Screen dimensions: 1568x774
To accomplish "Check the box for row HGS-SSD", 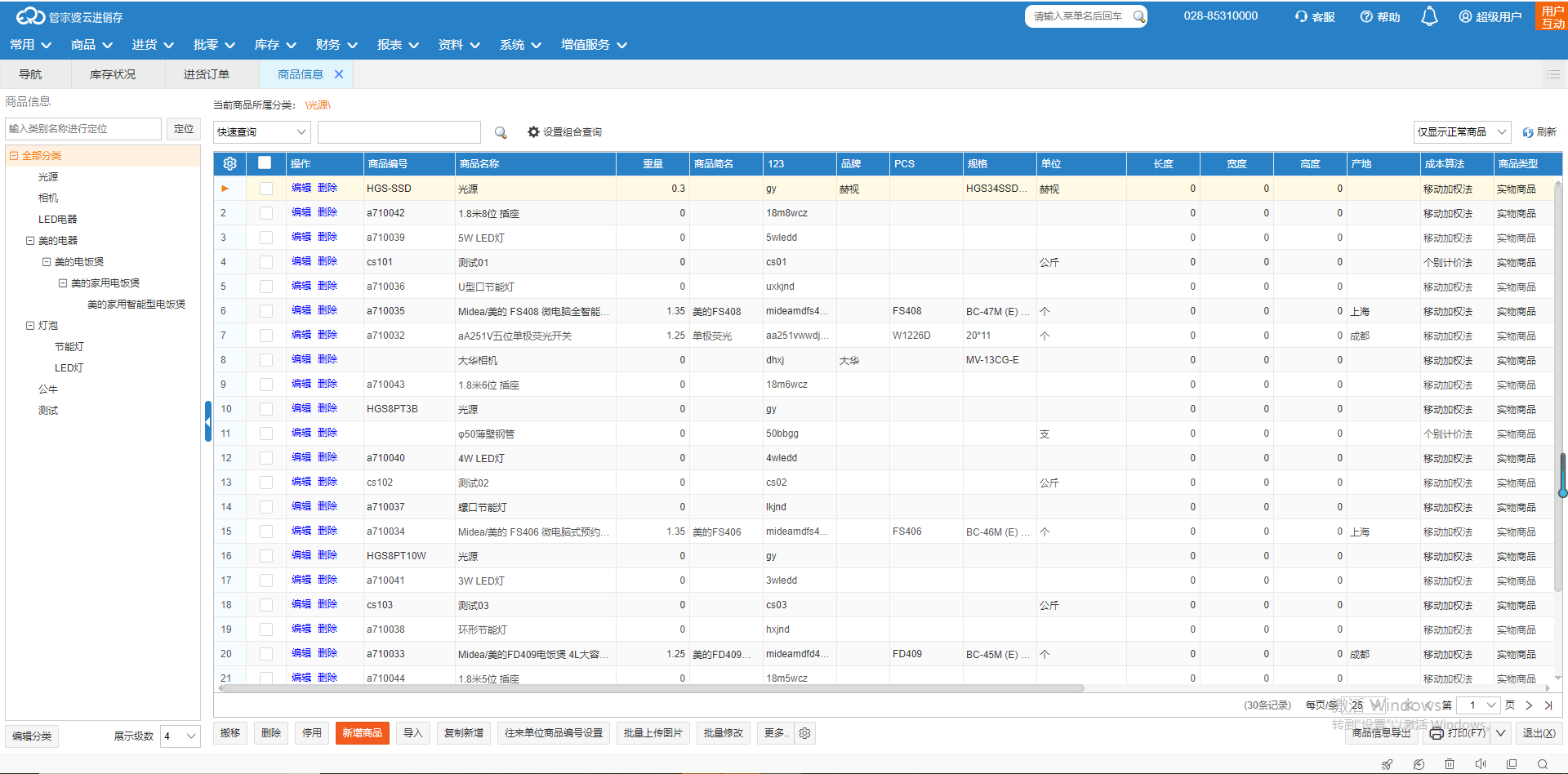I will [266, 189].
